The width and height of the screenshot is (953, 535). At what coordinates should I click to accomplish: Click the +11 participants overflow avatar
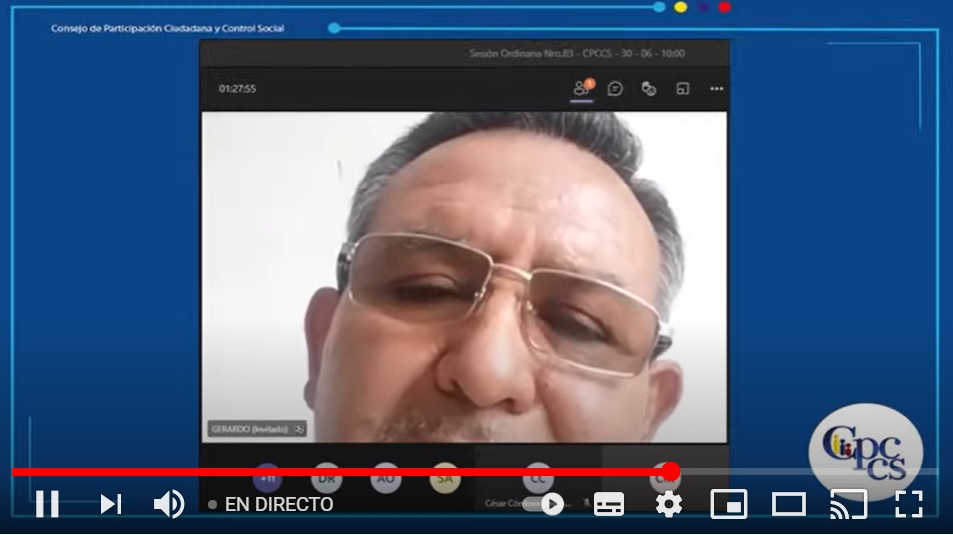[x=267, y=478]
